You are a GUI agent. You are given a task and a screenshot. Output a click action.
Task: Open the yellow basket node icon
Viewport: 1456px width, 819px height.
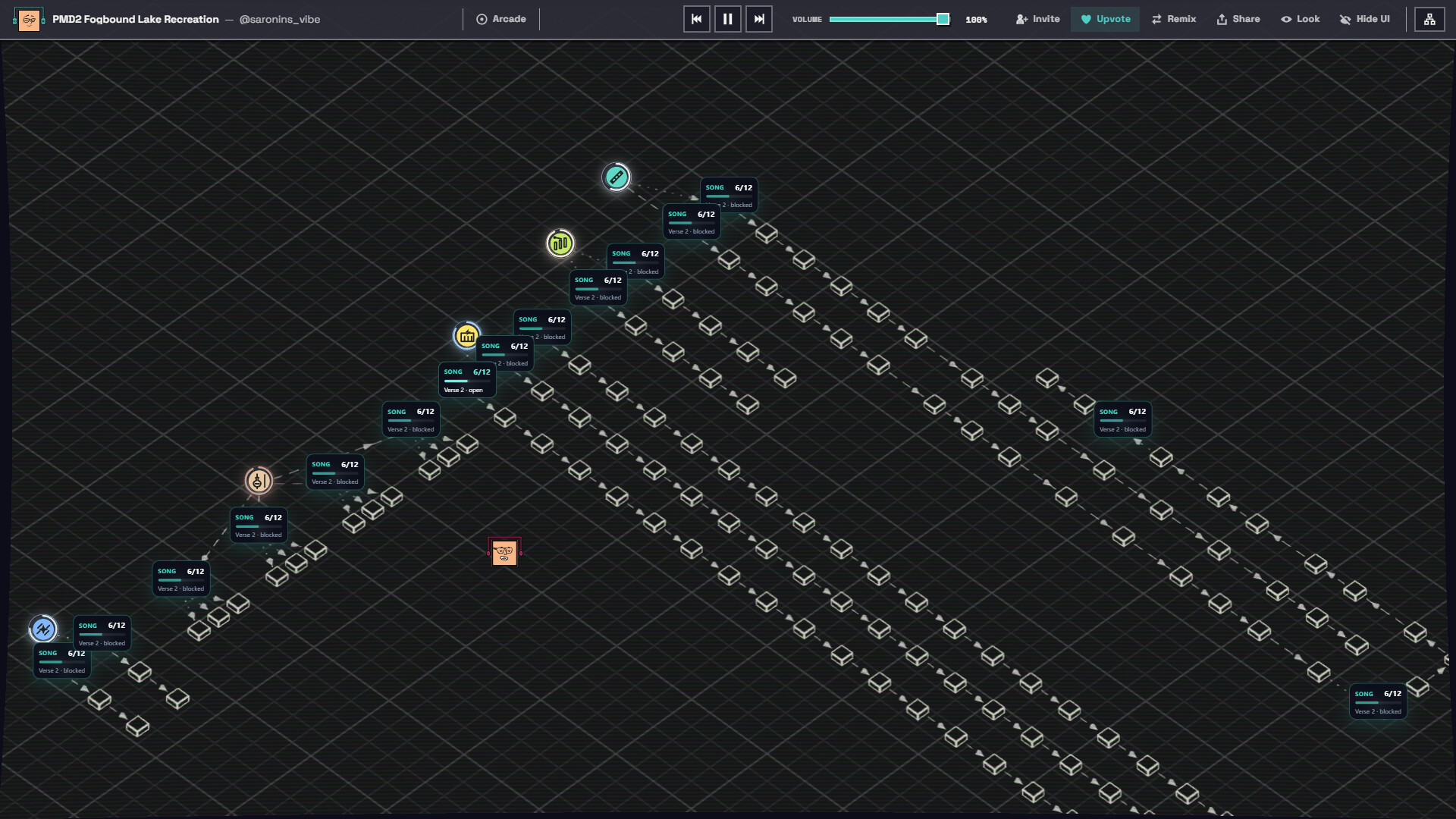point(467,336)
